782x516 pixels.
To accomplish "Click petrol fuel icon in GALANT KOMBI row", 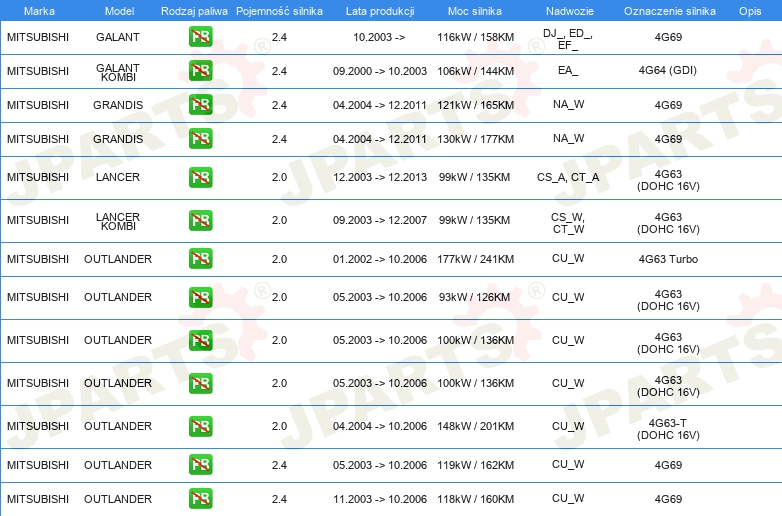I will click(200, 71).
